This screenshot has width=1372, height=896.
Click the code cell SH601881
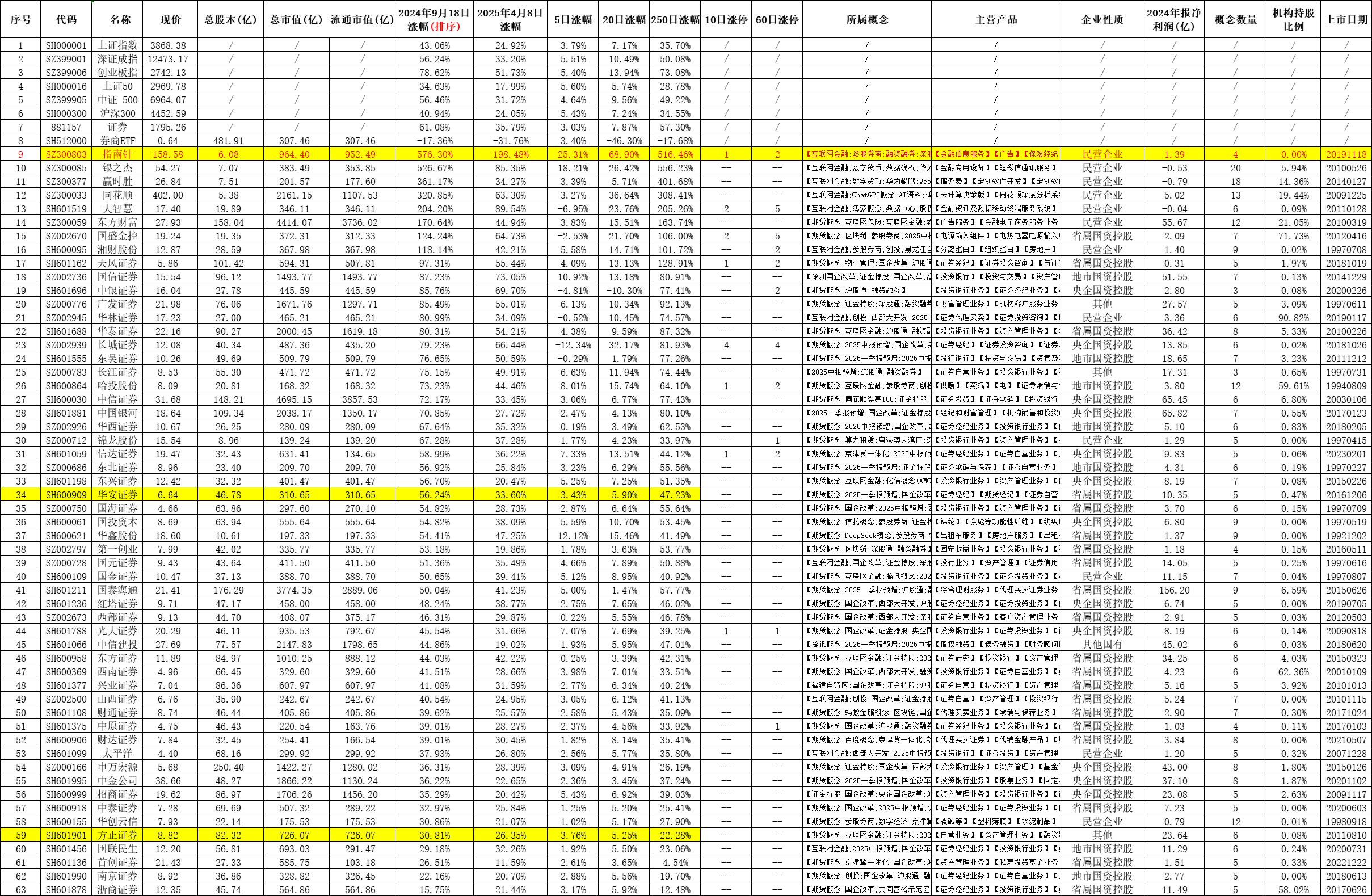66,413
